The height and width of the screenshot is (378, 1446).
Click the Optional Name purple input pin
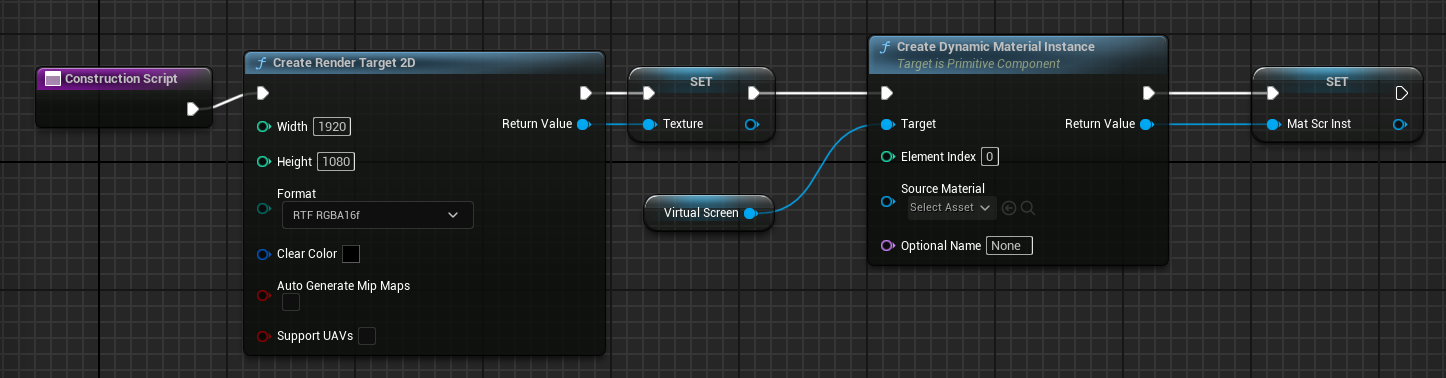(x=887, y=245)
